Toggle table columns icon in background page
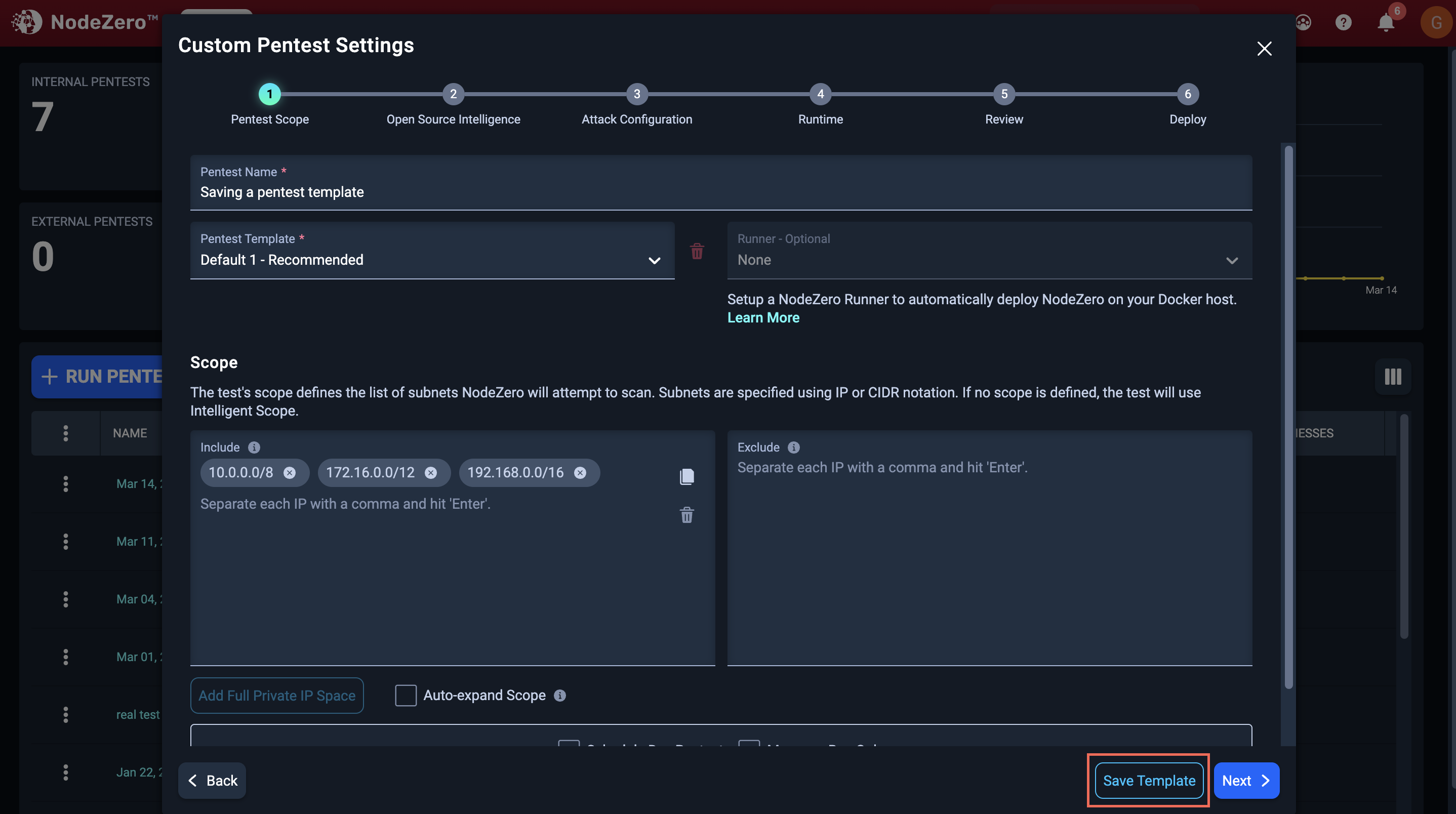Image resolution: width=1456 pixels, height=814 pixels. [1393, 377]
